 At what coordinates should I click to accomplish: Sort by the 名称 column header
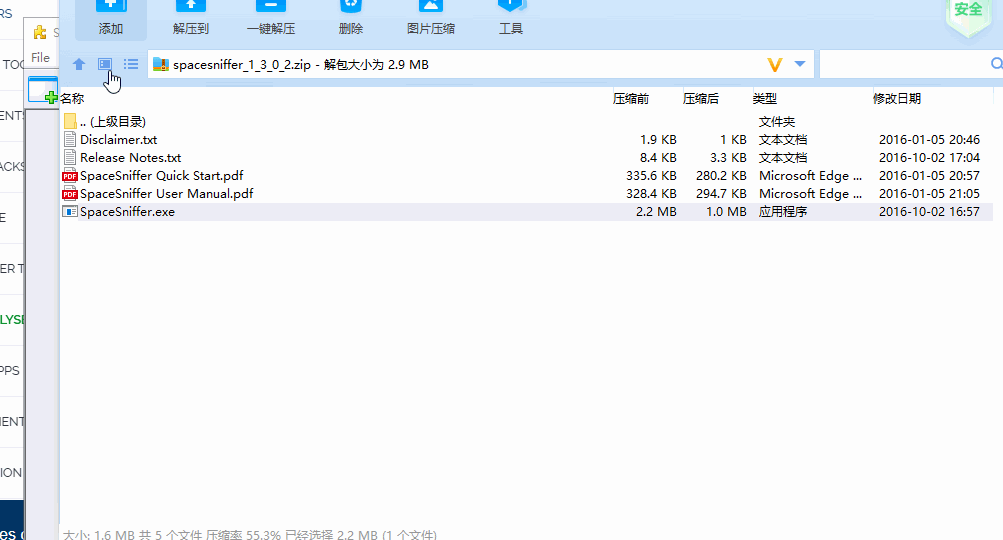click(72, 99)
